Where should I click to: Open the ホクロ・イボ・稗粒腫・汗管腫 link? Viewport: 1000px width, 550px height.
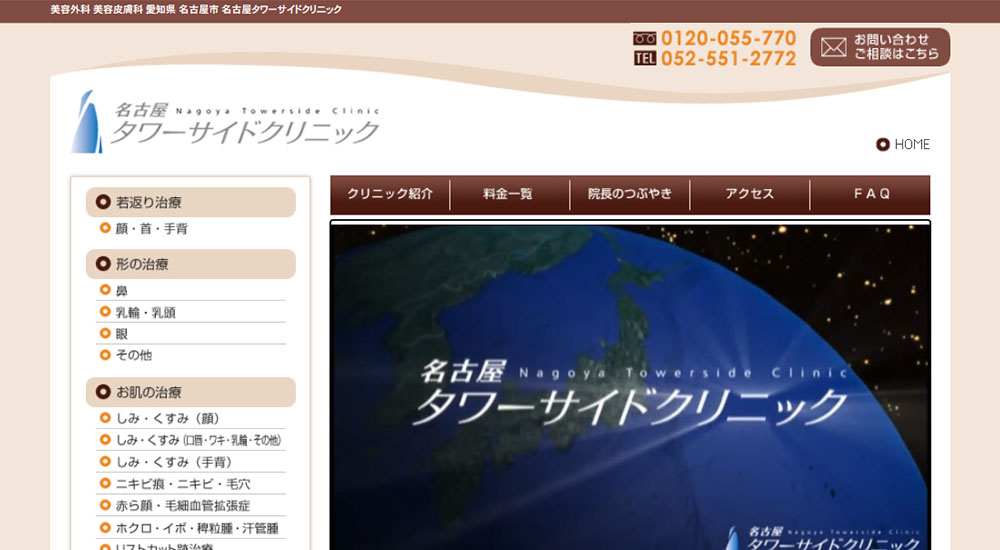click(x=197, y=528)
